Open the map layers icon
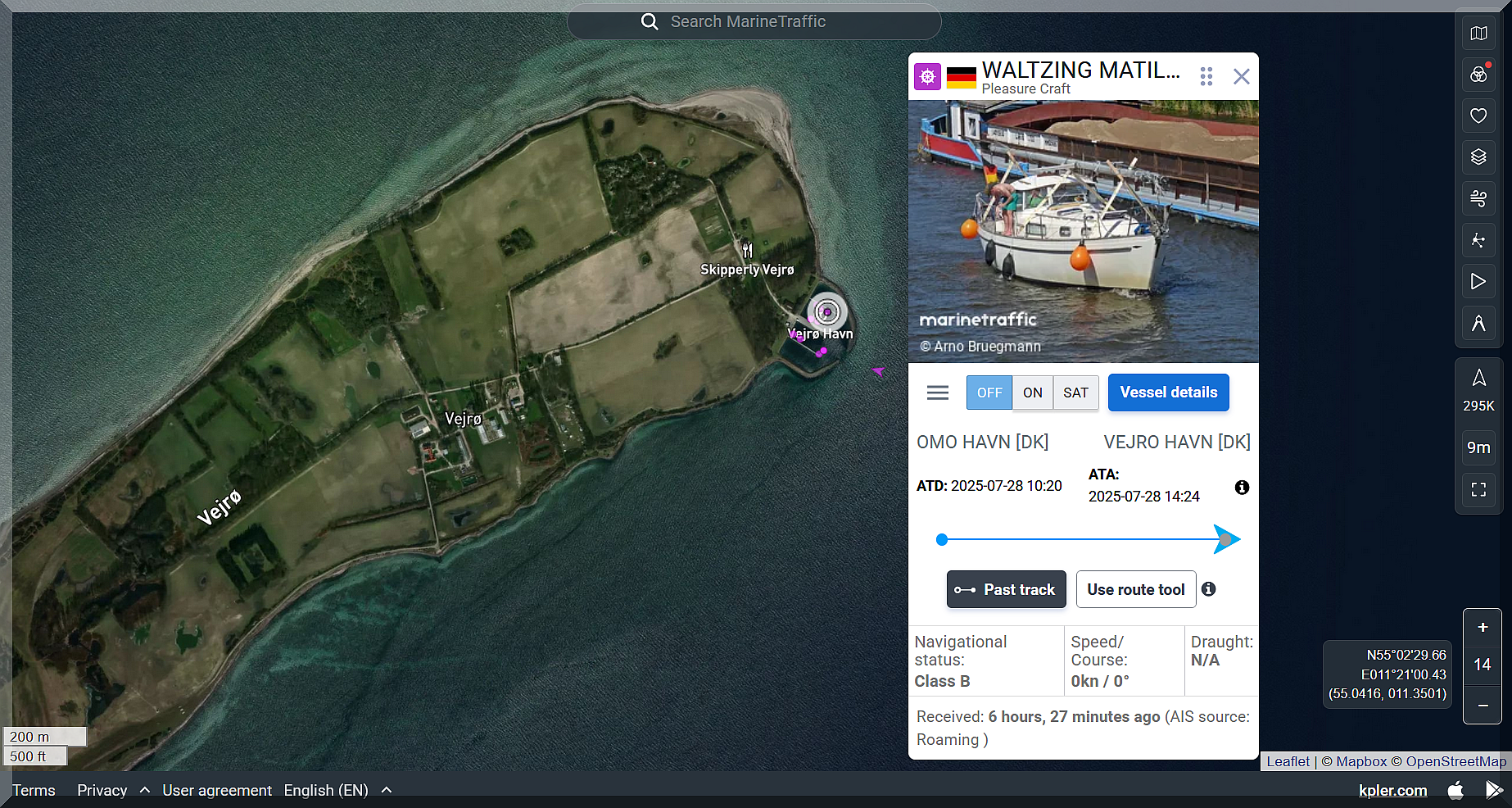Viewport: 1512px width, 808px height. click(x=1478, y=157)
